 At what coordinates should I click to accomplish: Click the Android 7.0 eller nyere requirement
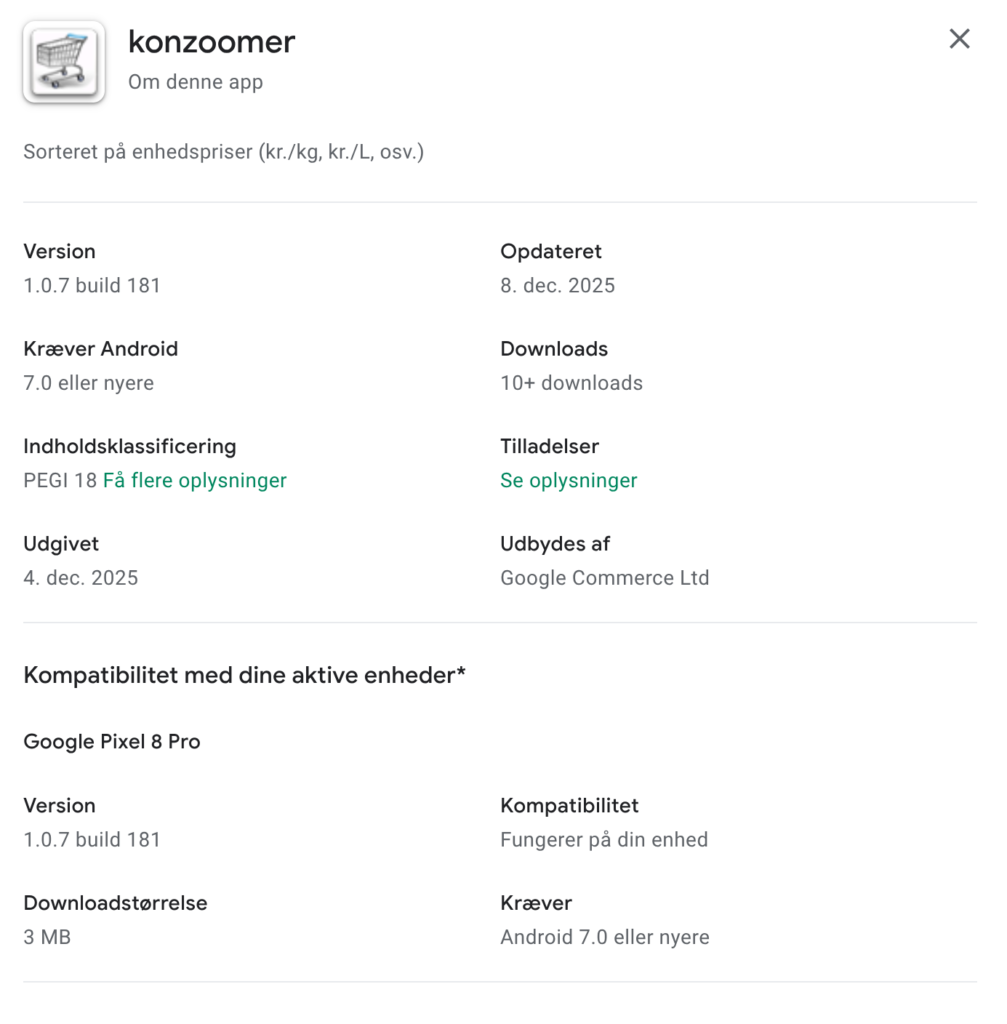(x=604, y=937)
